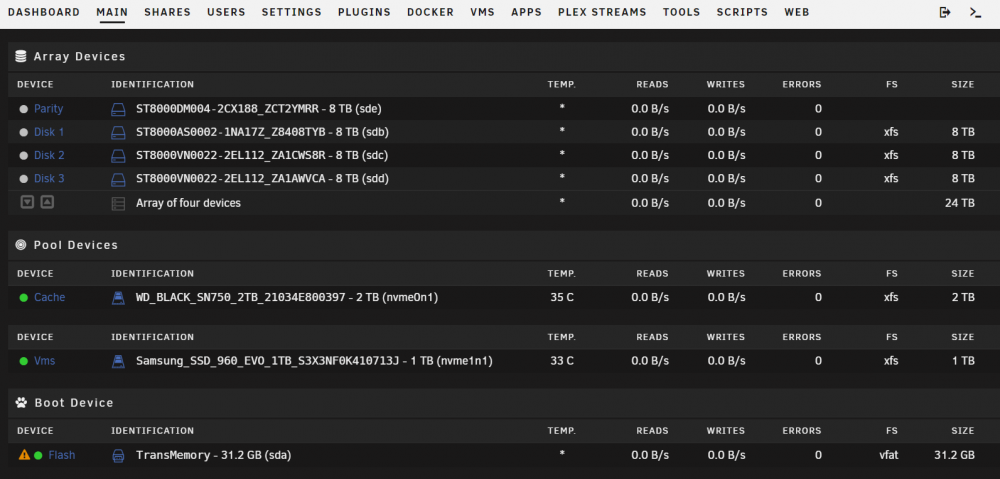Click the Pool Devices disc icon
1000x479 pixels.
21,245
